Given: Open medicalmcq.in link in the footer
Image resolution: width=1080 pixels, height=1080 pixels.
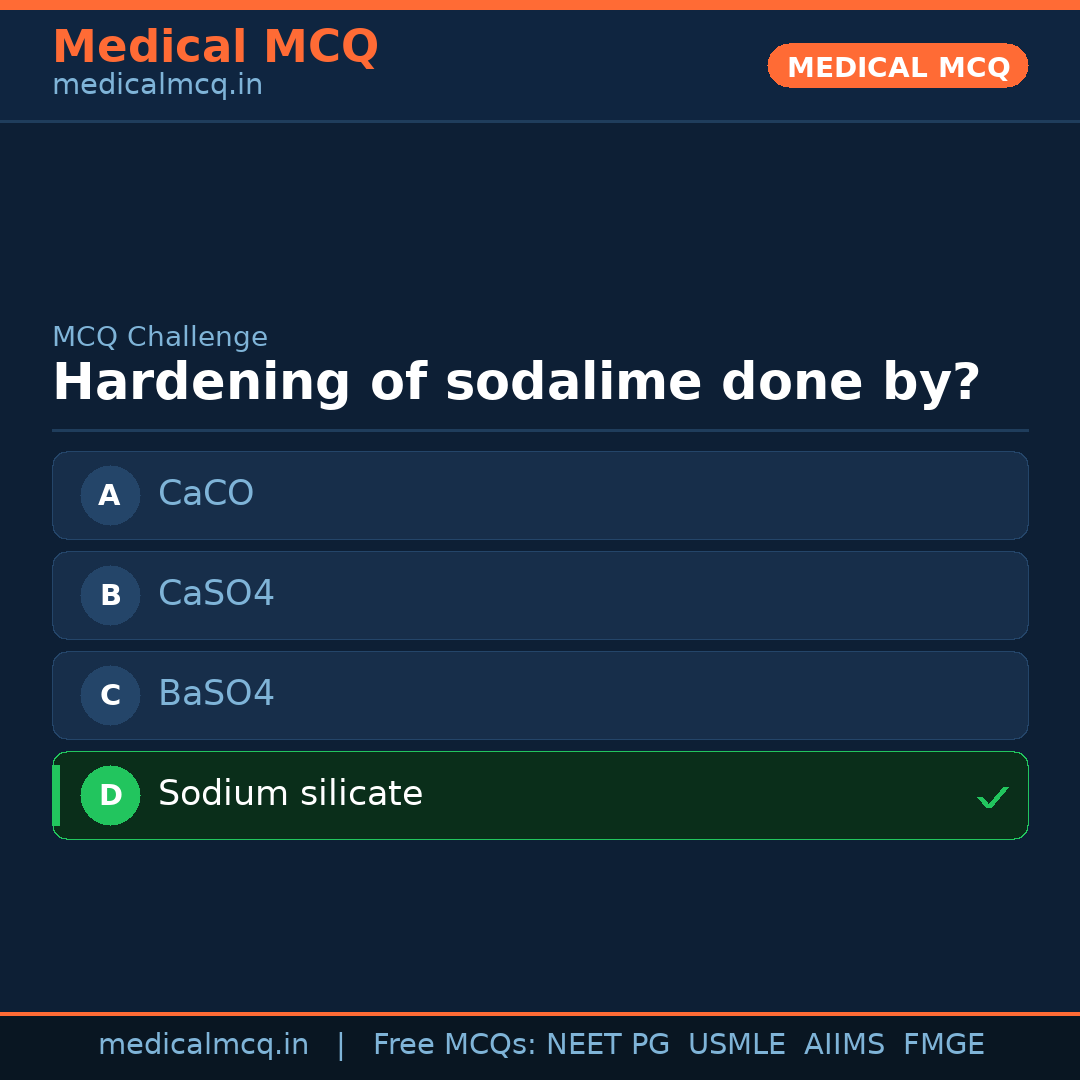Looking at the screenshot, I should coord(203,1045).
